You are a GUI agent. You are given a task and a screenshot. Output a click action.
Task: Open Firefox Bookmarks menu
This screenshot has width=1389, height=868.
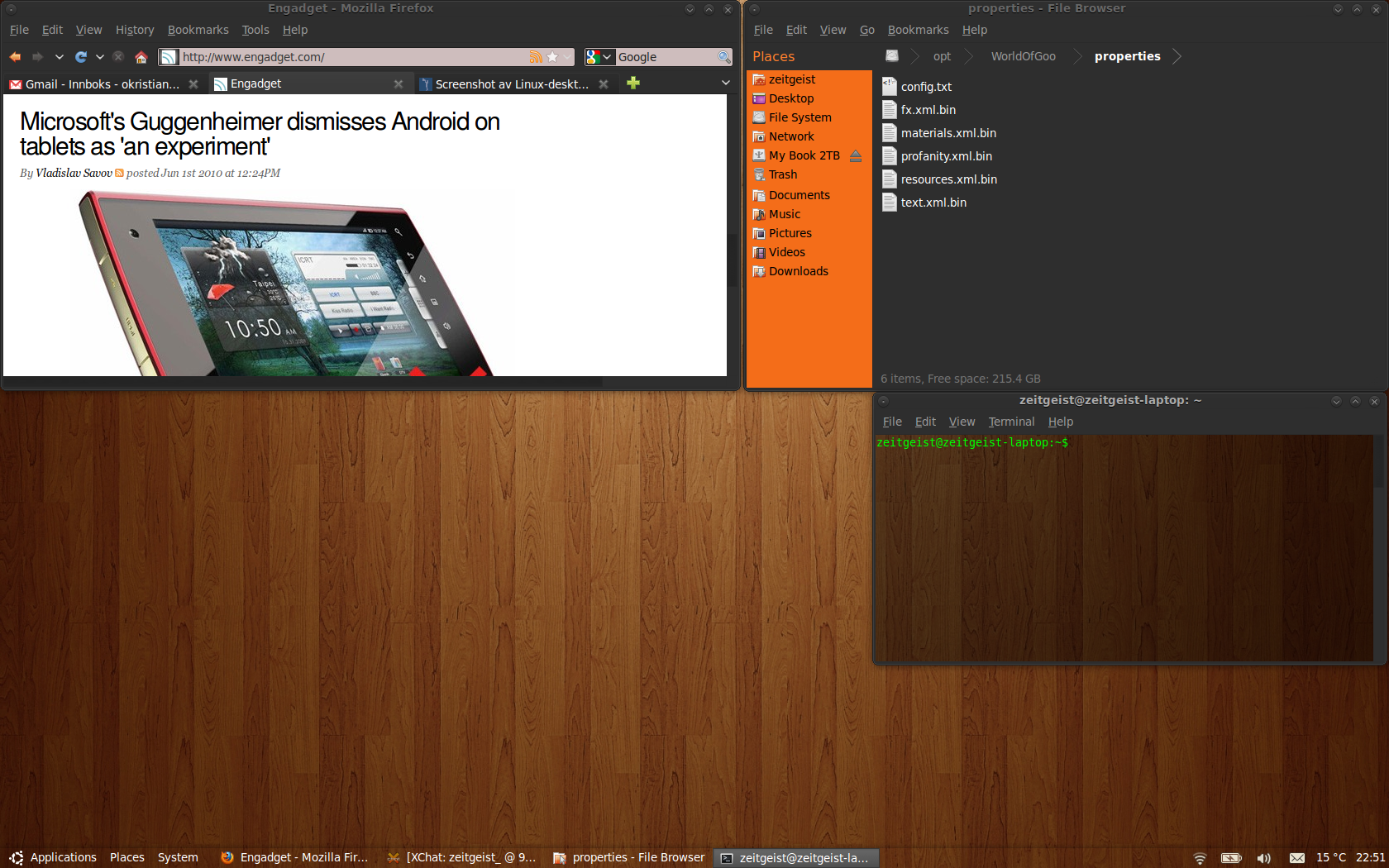[x=198, y=30]
